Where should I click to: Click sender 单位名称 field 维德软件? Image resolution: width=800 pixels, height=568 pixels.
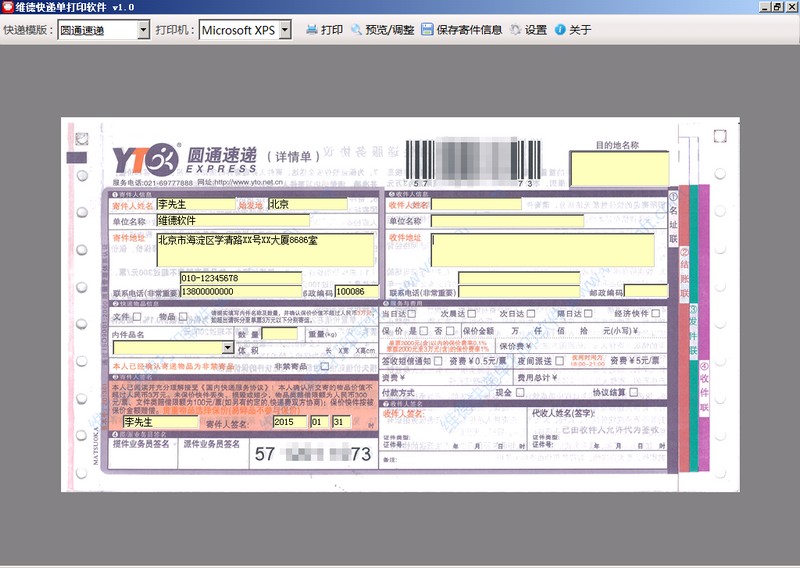233,220
